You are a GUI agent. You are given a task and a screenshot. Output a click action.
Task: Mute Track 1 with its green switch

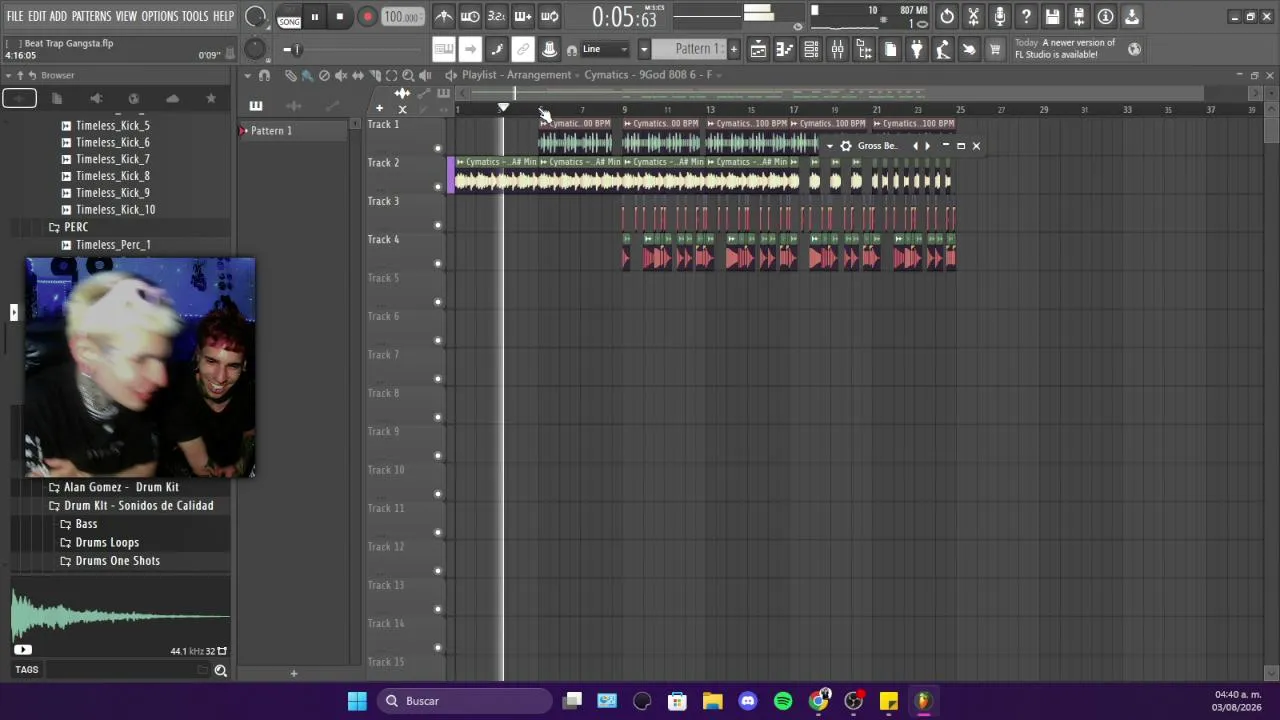438,148
